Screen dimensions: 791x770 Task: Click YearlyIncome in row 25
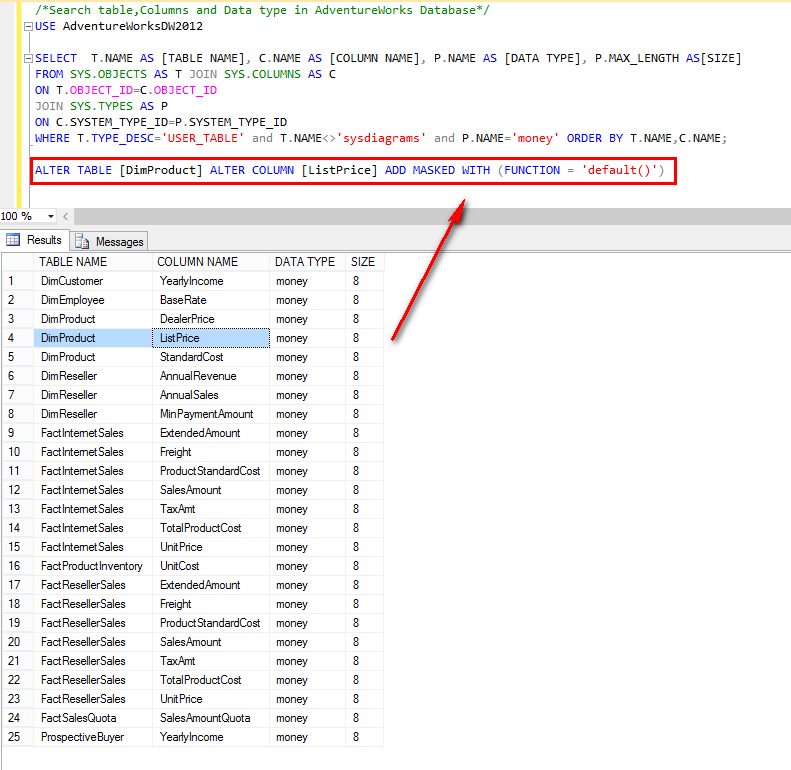pyautogui.click(x=211, y=737)
